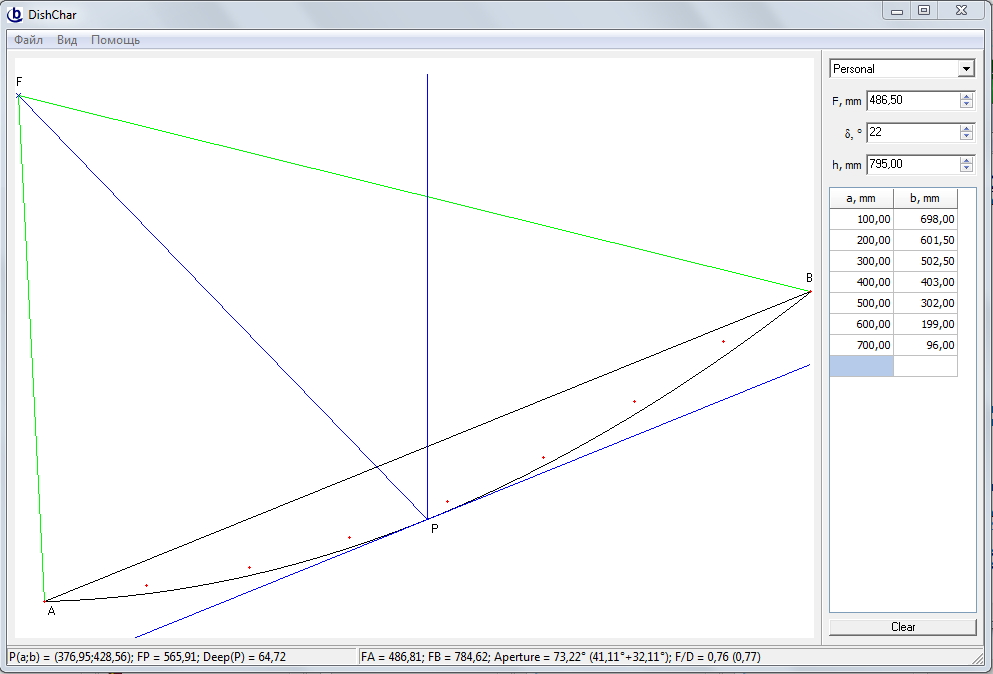Image resolution: width=993 pixels, height=674 pixels.
Task: Select cell with value 302,00
Action: click(925, 303)
